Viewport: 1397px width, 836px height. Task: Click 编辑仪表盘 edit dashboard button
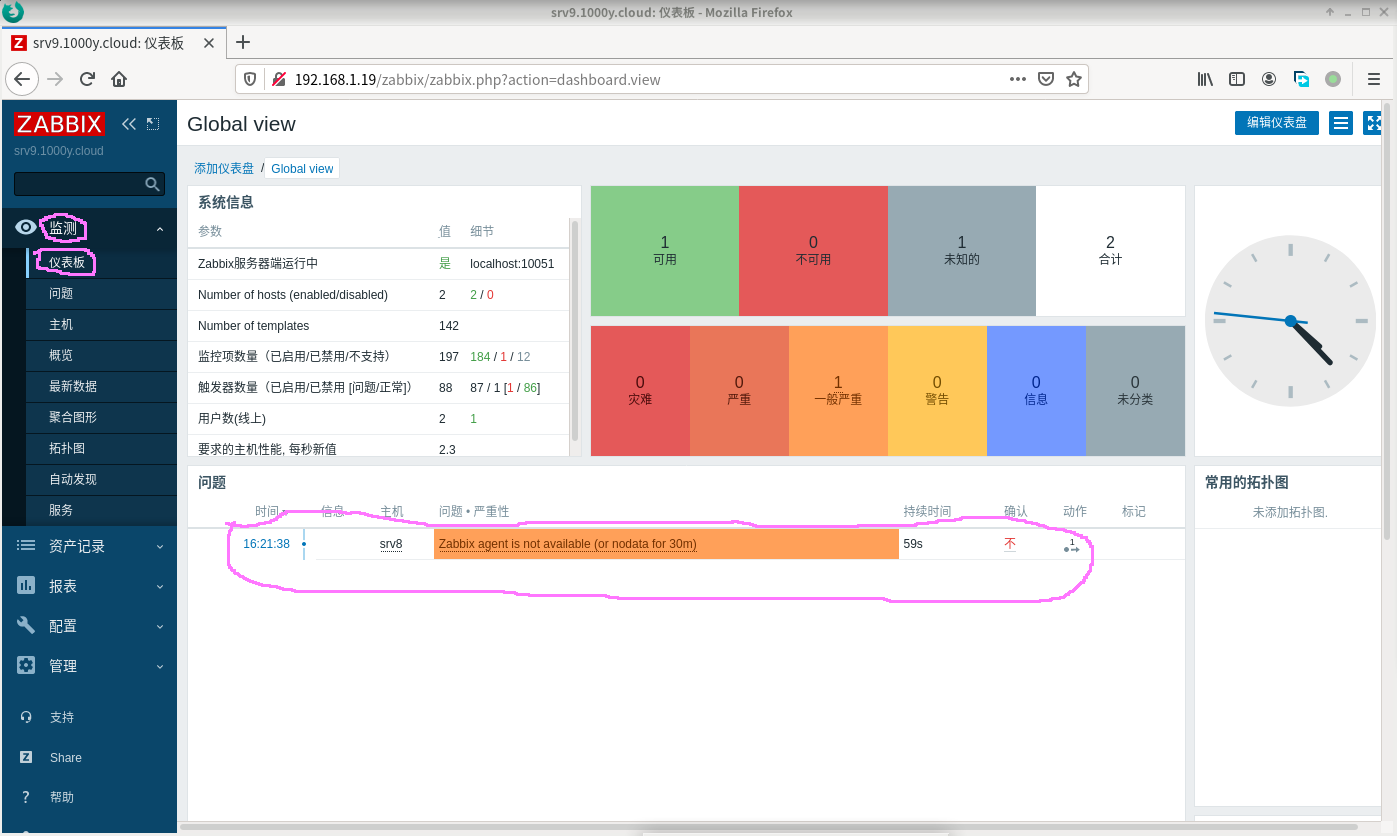point(1277,123)
